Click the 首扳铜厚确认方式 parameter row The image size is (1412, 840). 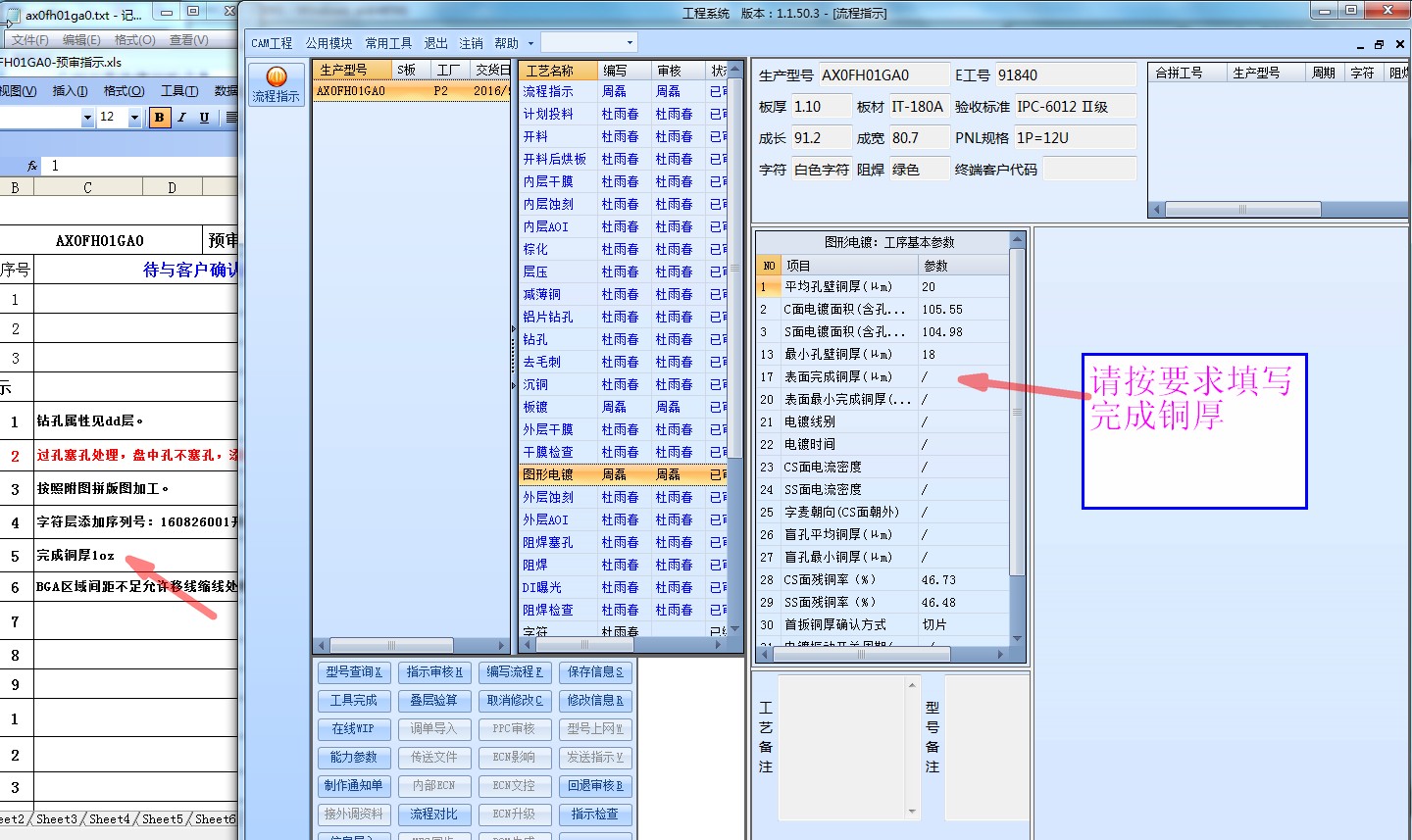tap(882, 625)
